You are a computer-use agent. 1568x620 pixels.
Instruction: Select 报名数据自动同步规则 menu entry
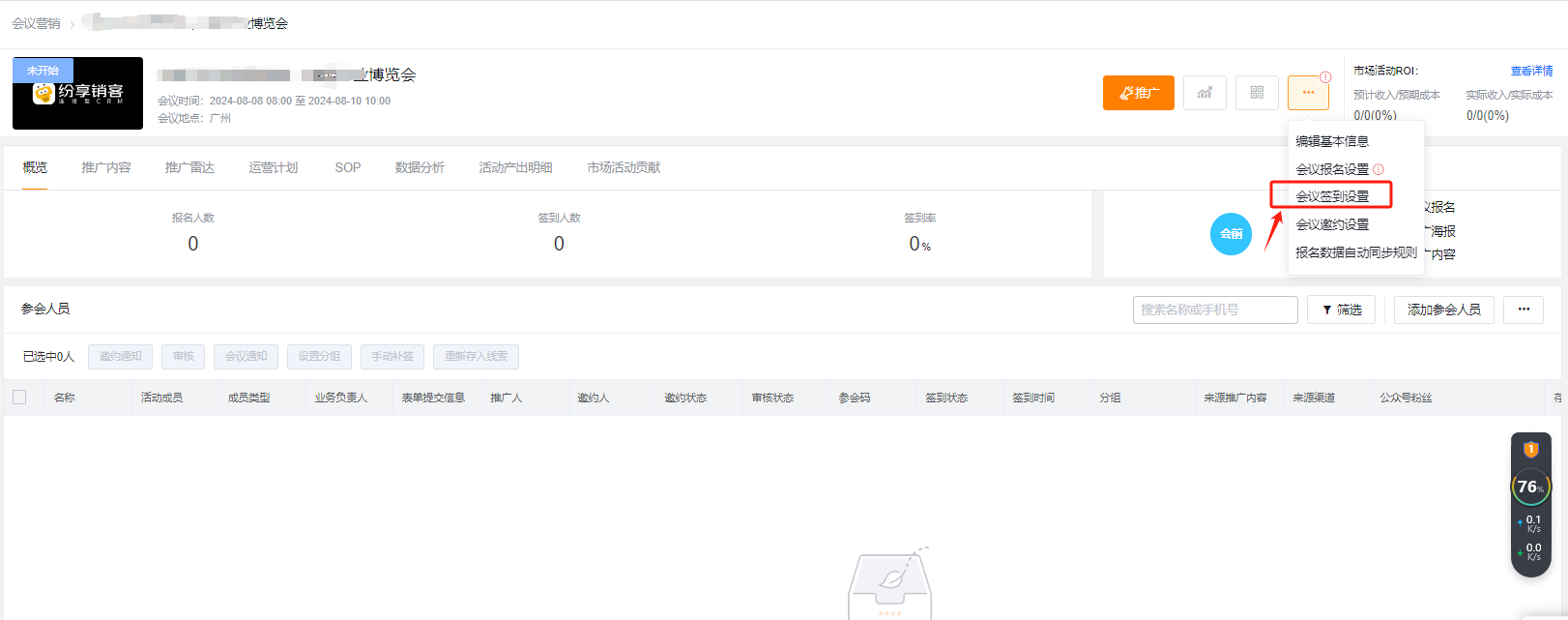pyautogui.click(x=1355, y=252)
